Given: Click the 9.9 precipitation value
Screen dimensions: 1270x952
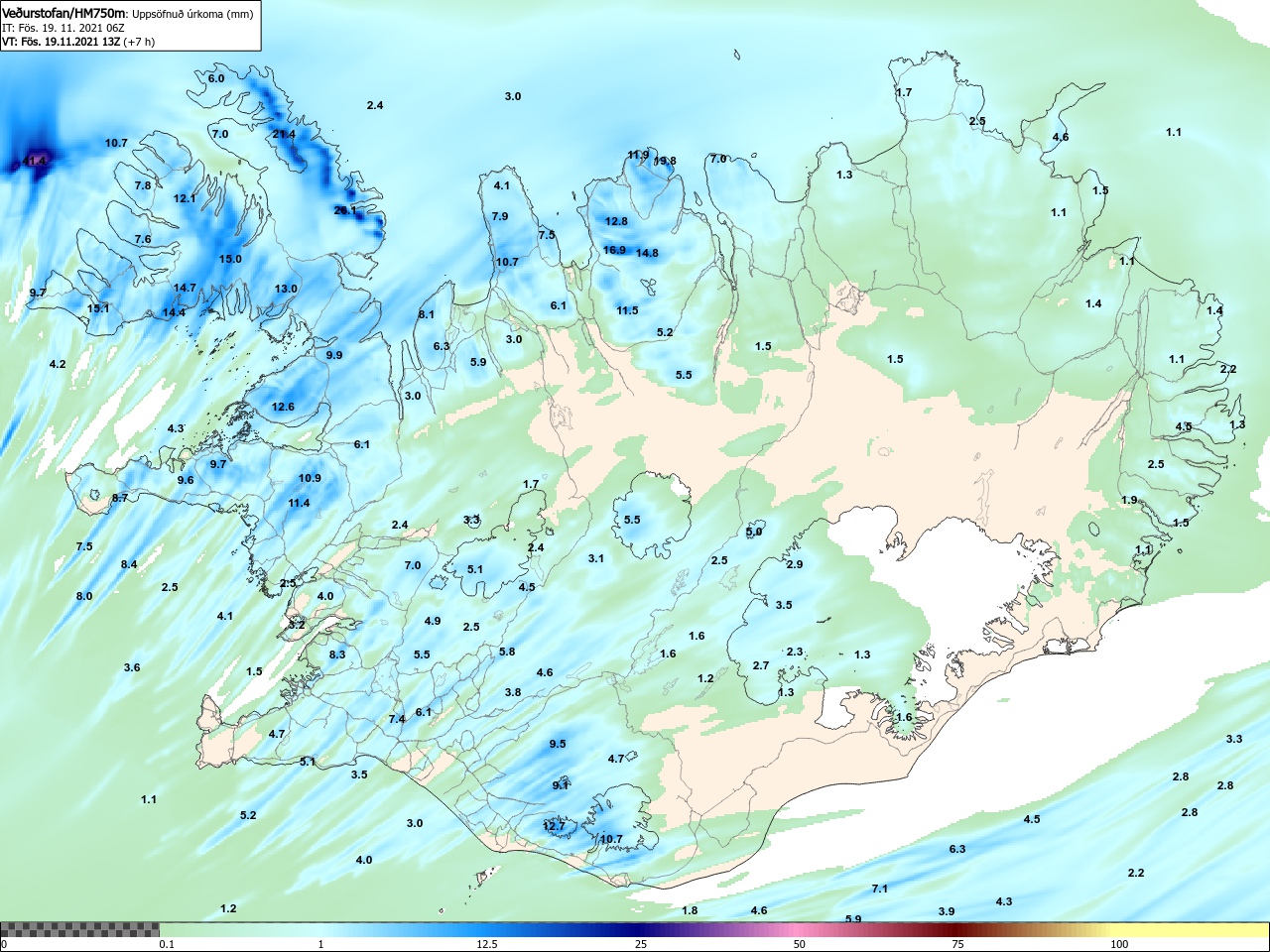Looking at the screenshot, I should (334, 355).
